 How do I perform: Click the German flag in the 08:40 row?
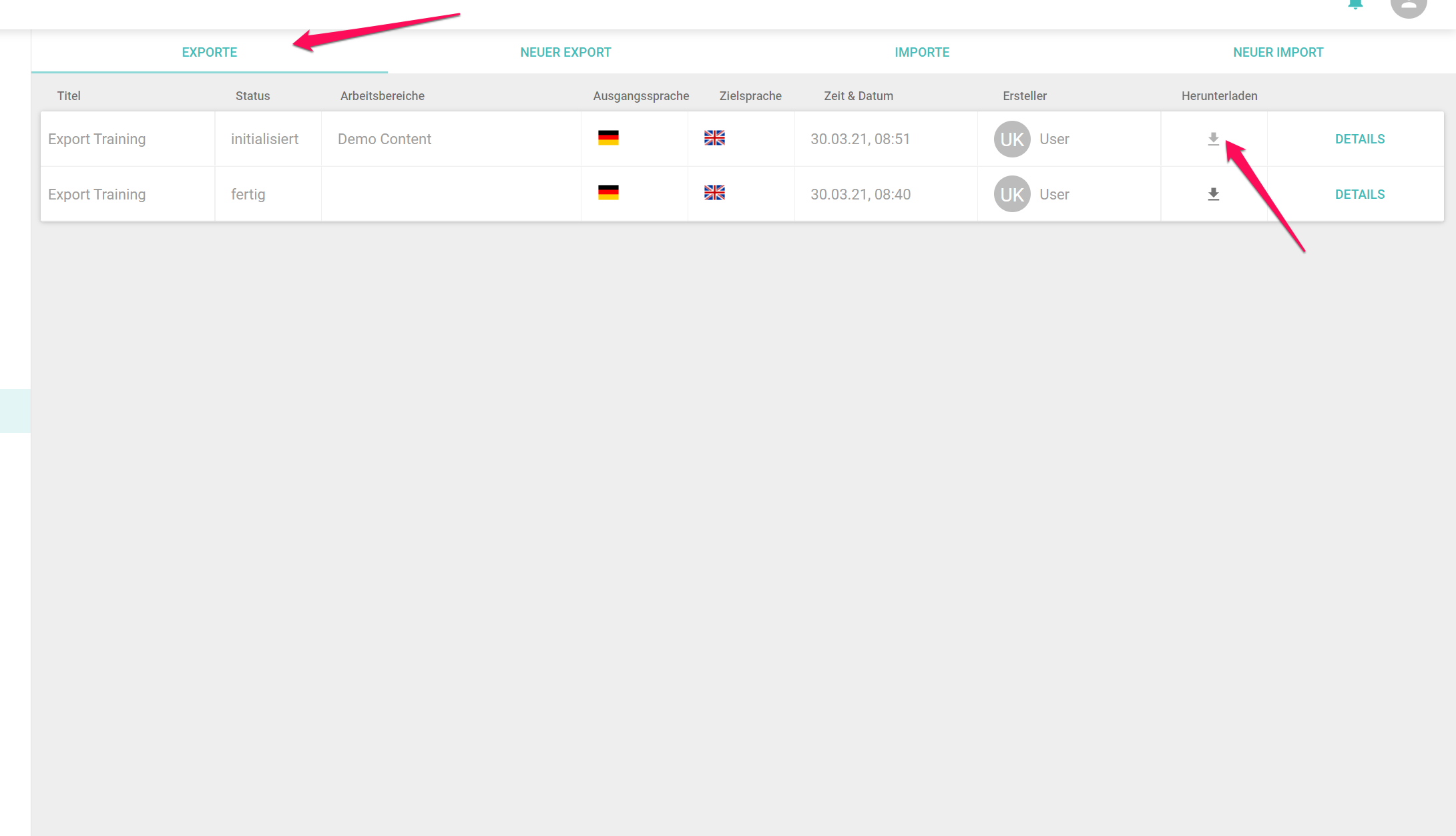coord(608,193)
